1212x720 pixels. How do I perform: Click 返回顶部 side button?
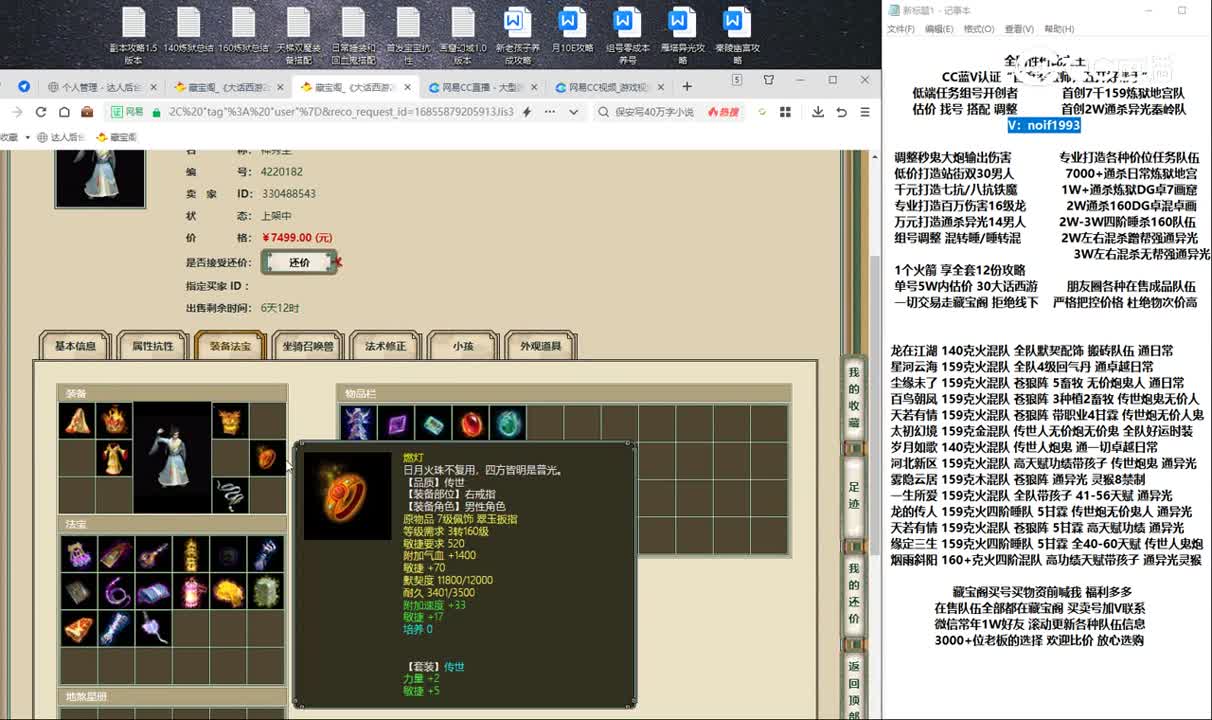[x=853, y=688]
